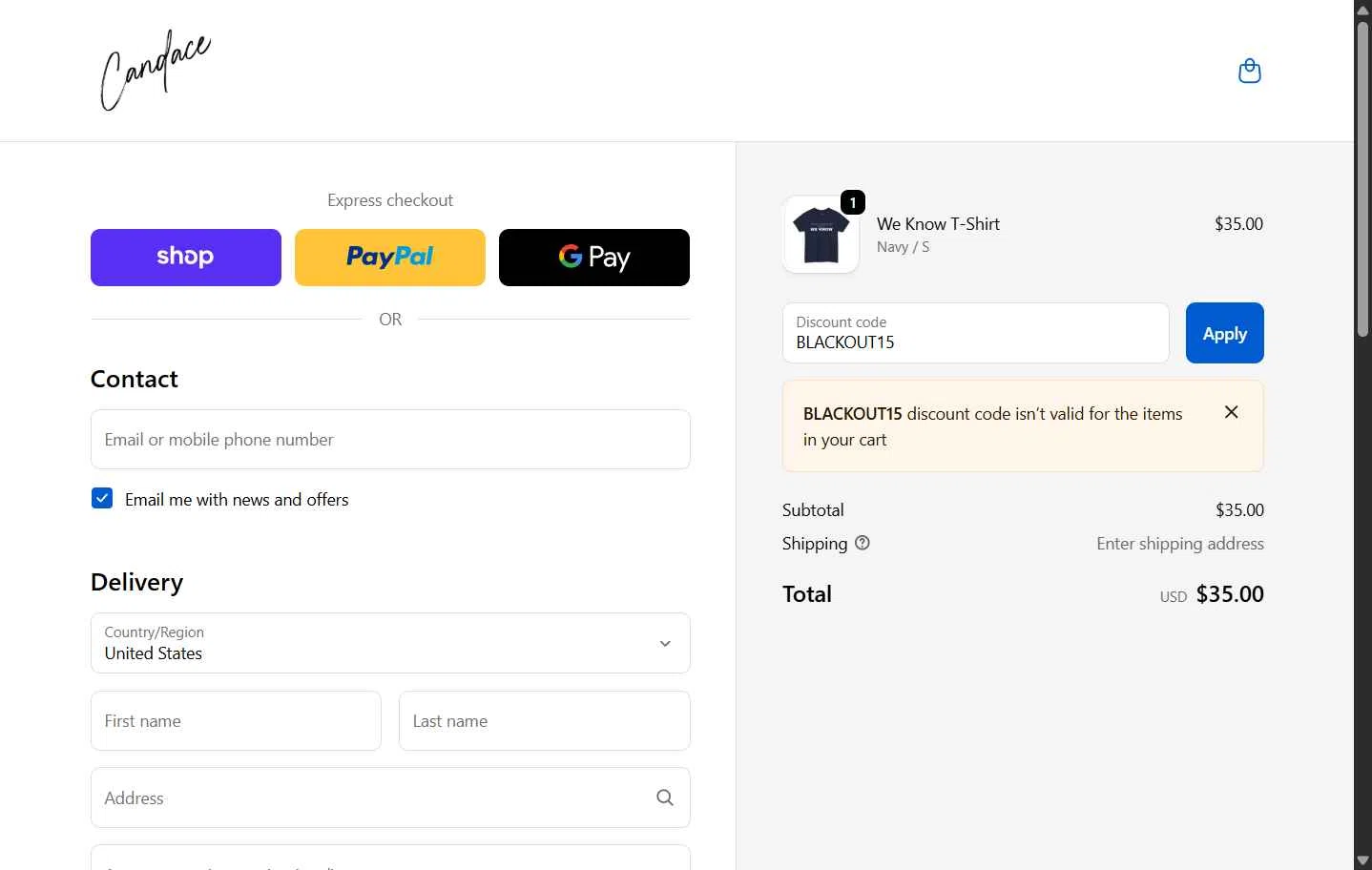1372x870 pixels.
Task: Click the Contact heading
Action: pos(135,379)
